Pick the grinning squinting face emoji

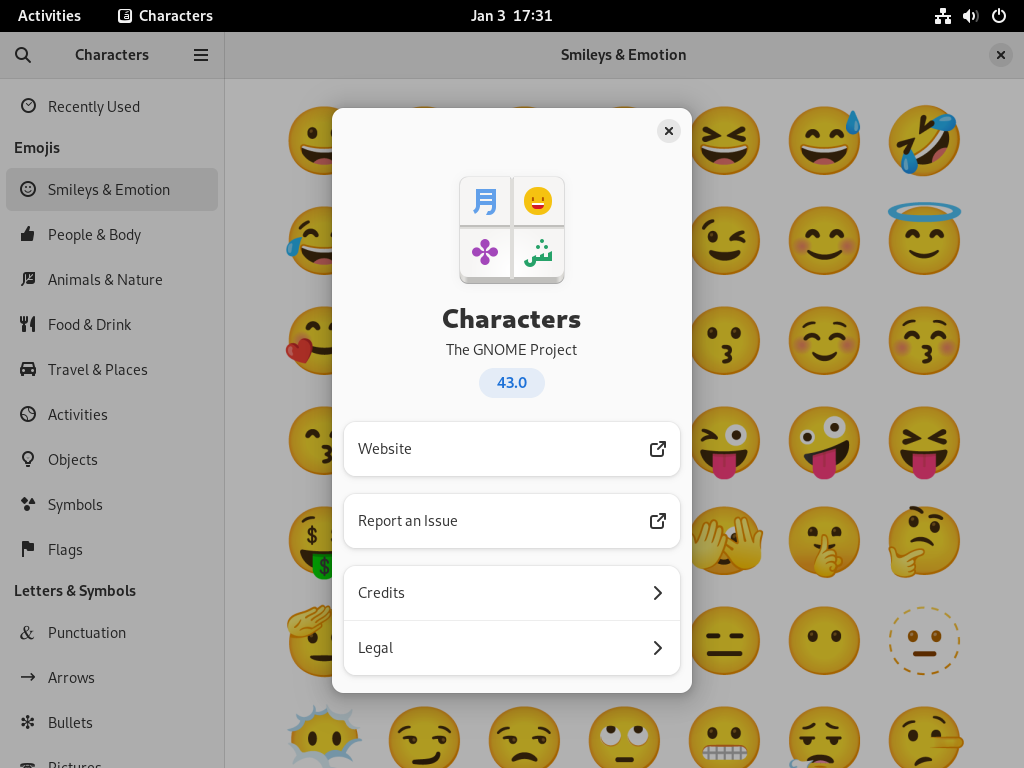point(725,140)
